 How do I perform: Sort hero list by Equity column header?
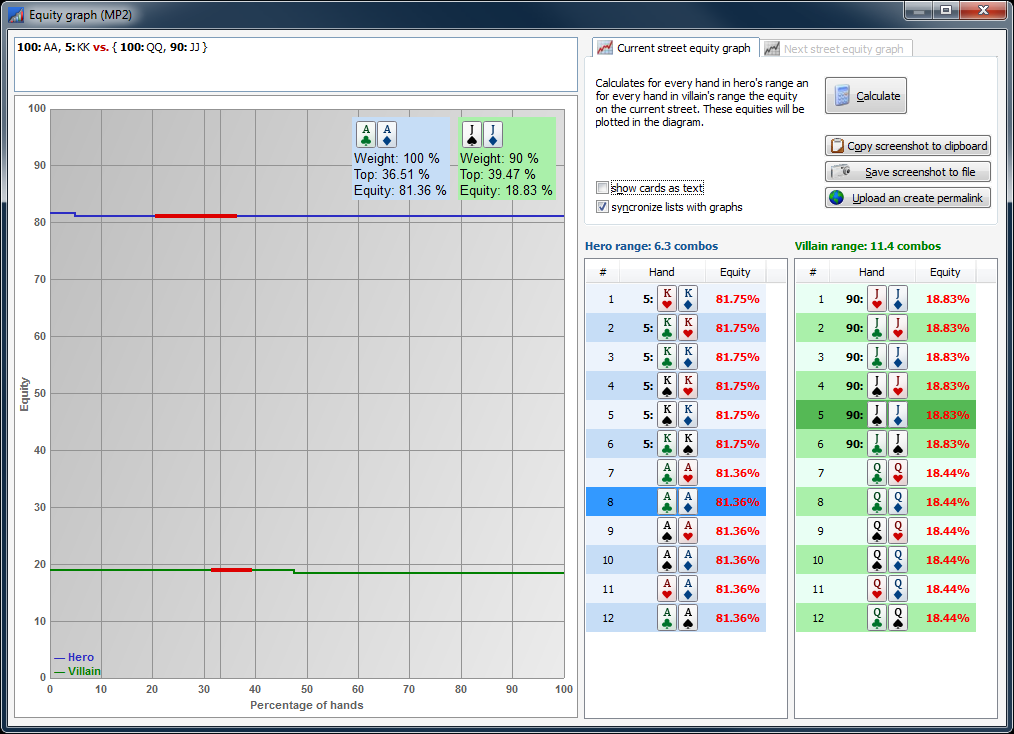tap(735, 272)
